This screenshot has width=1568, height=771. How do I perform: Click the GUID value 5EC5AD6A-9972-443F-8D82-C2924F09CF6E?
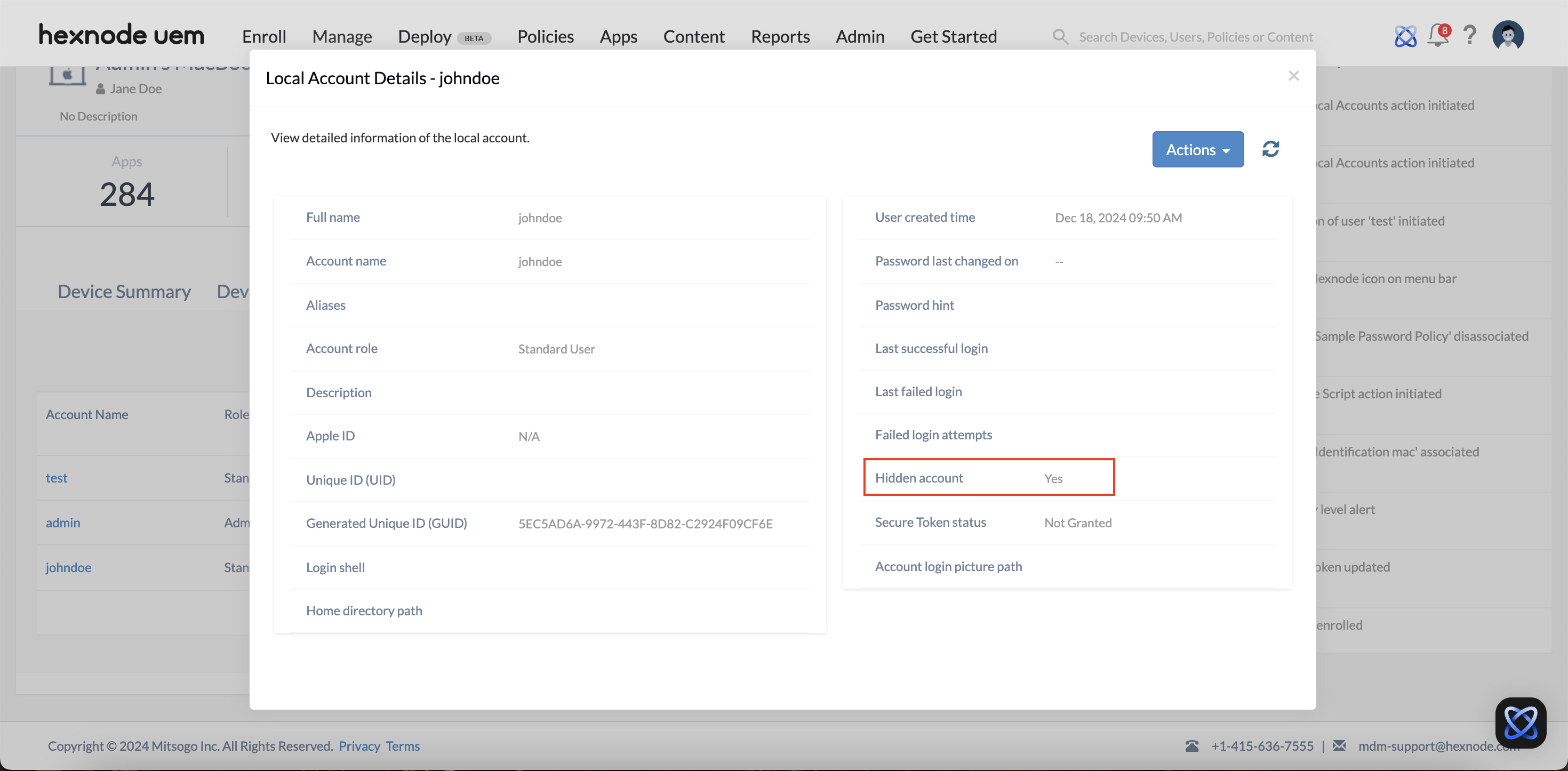645,524
